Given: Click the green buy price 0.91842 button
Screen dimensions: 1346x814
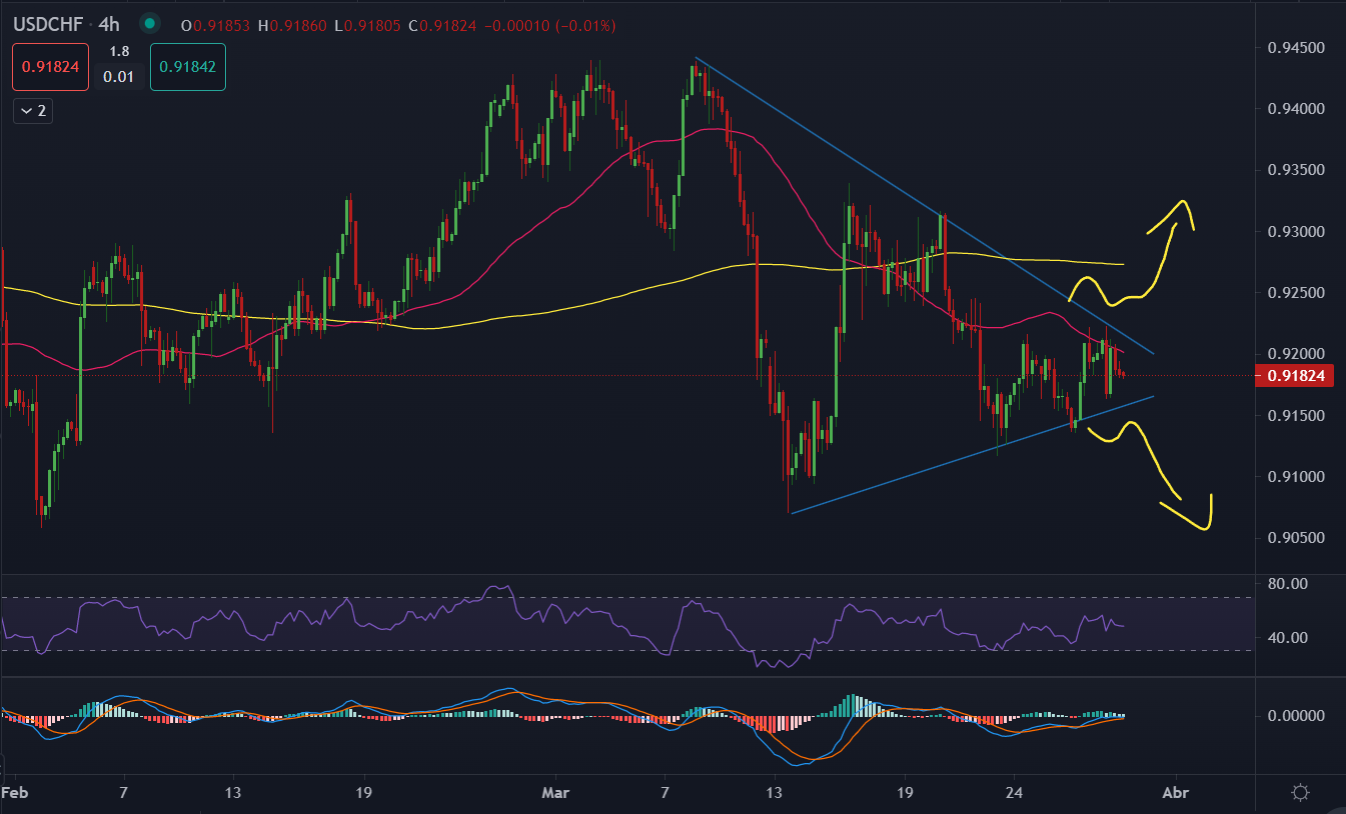Looking at the screenshot, I should 187,68.
